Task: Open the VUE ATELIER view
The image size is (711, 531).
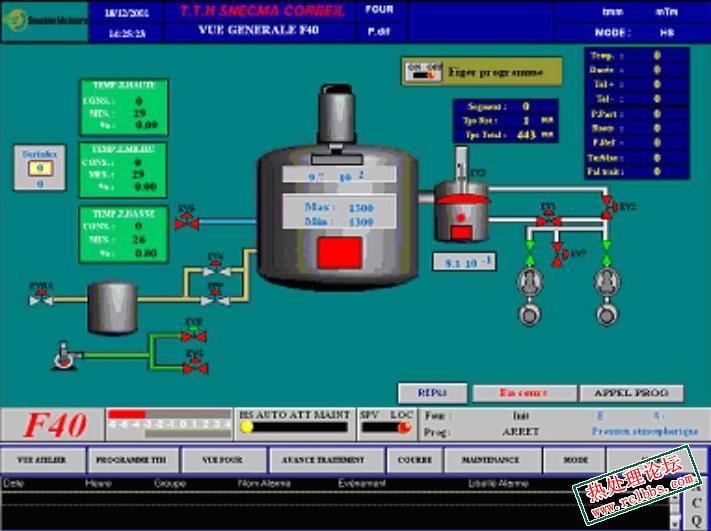Action: click(42, 460)
